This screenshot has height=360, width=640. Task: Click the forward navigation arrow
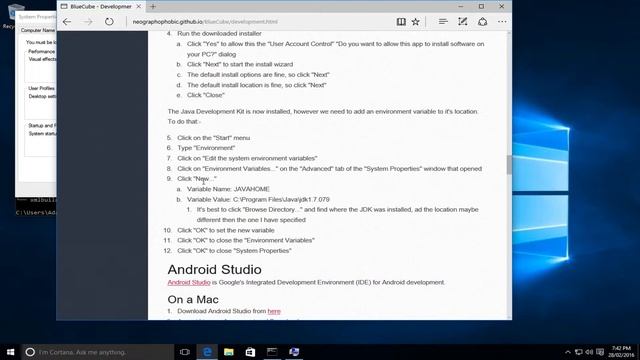(88, 22)
